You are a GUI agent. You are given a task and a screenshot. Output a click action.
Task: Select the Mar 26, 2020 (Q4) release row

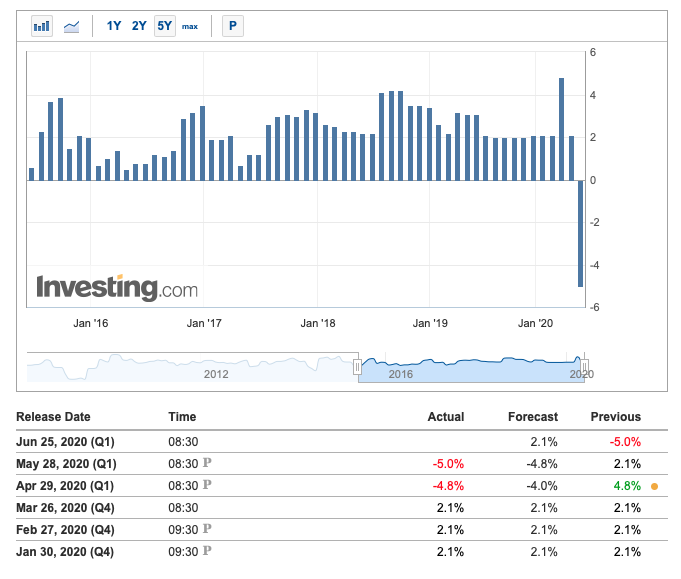point(63,508)
